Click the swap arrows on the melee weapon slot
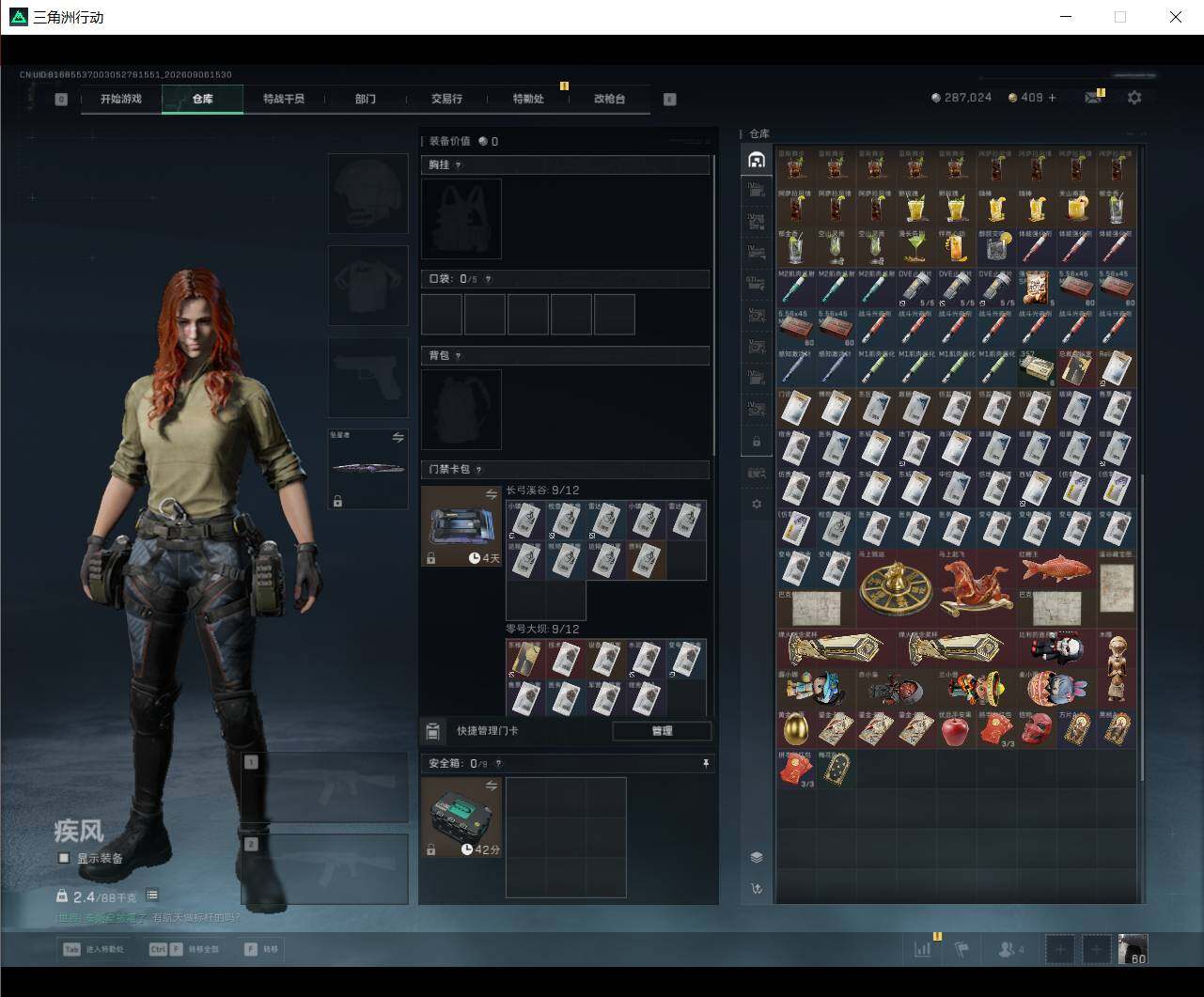 click(x=398, y=437)
